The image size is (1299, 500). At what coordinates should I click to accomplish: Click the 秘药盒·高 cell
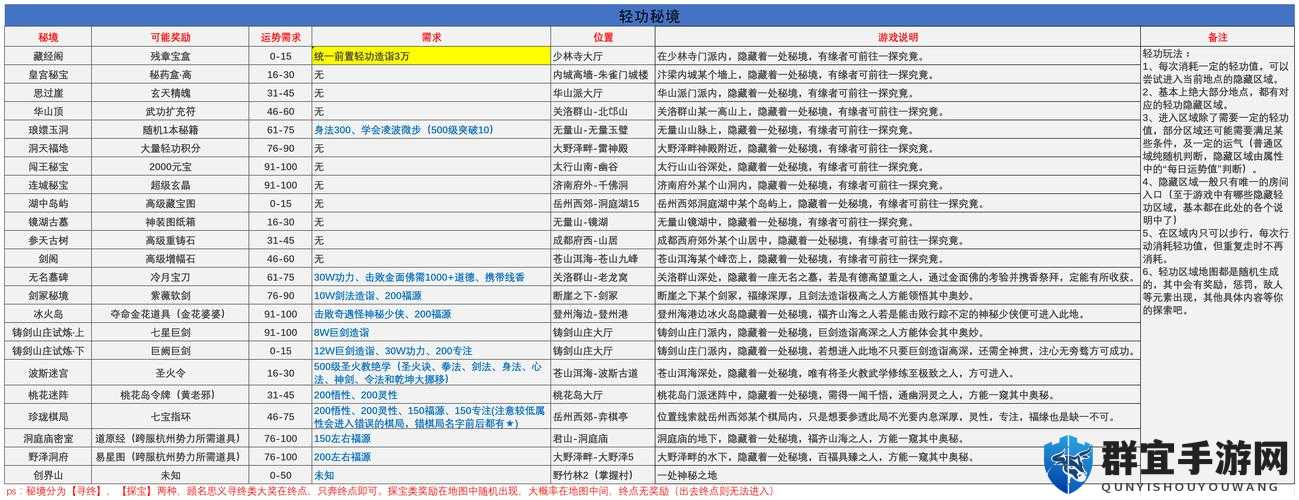[170, 74]
